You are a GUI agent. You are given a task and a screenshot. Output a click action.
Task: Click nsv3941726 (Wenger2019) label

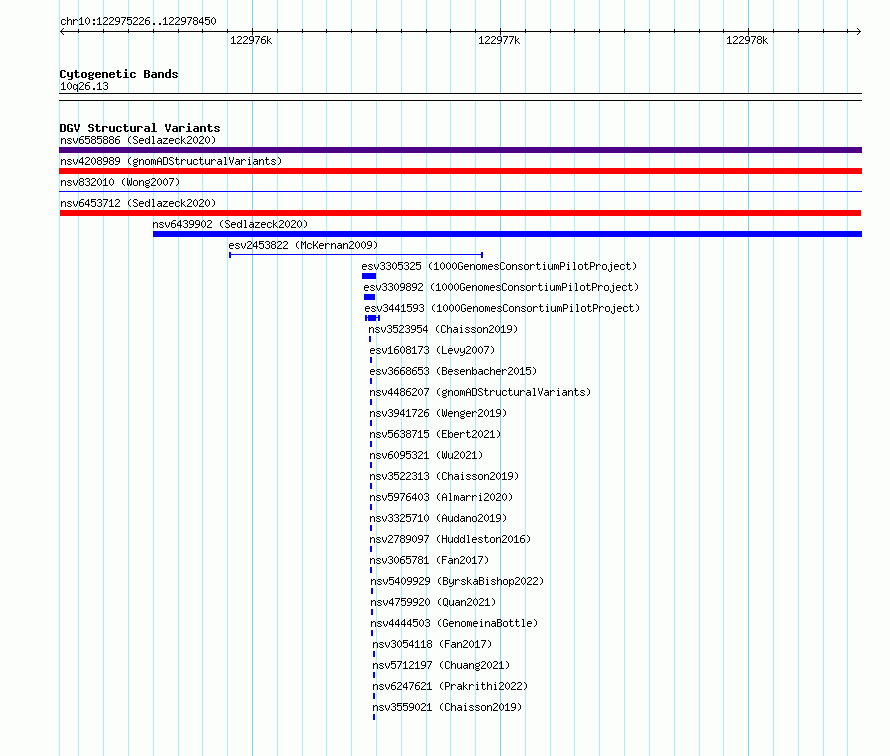pos(438,413)
